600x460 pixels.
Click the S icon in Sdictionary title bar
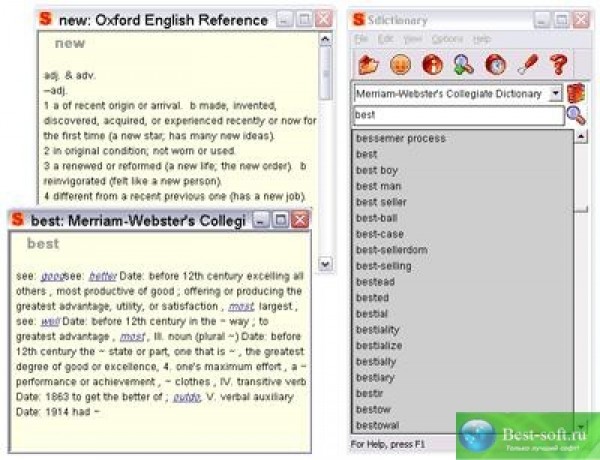pos(359,19)
